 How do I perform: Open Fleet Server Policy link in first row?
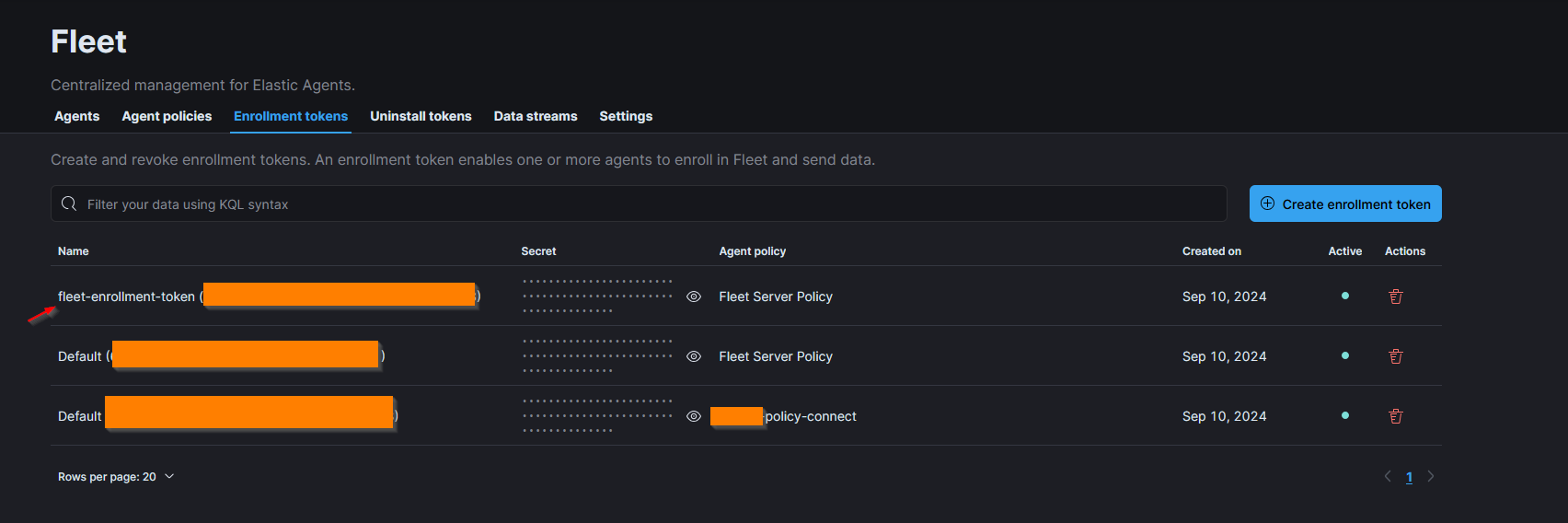pyautogui.click(x=776, y=296)
